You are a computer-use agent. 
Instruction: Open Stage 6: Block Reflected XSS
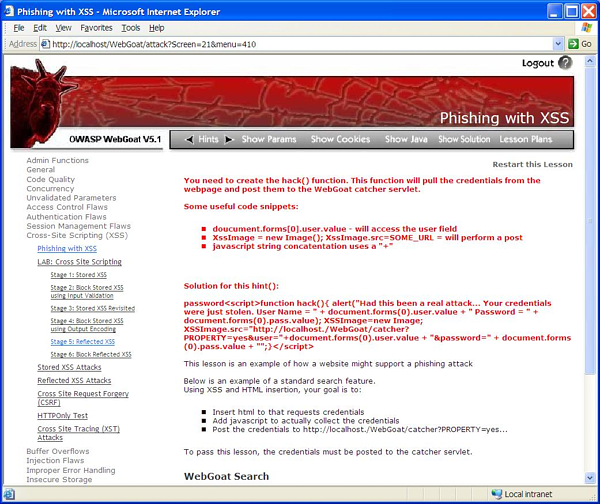[x=91, y=355]
